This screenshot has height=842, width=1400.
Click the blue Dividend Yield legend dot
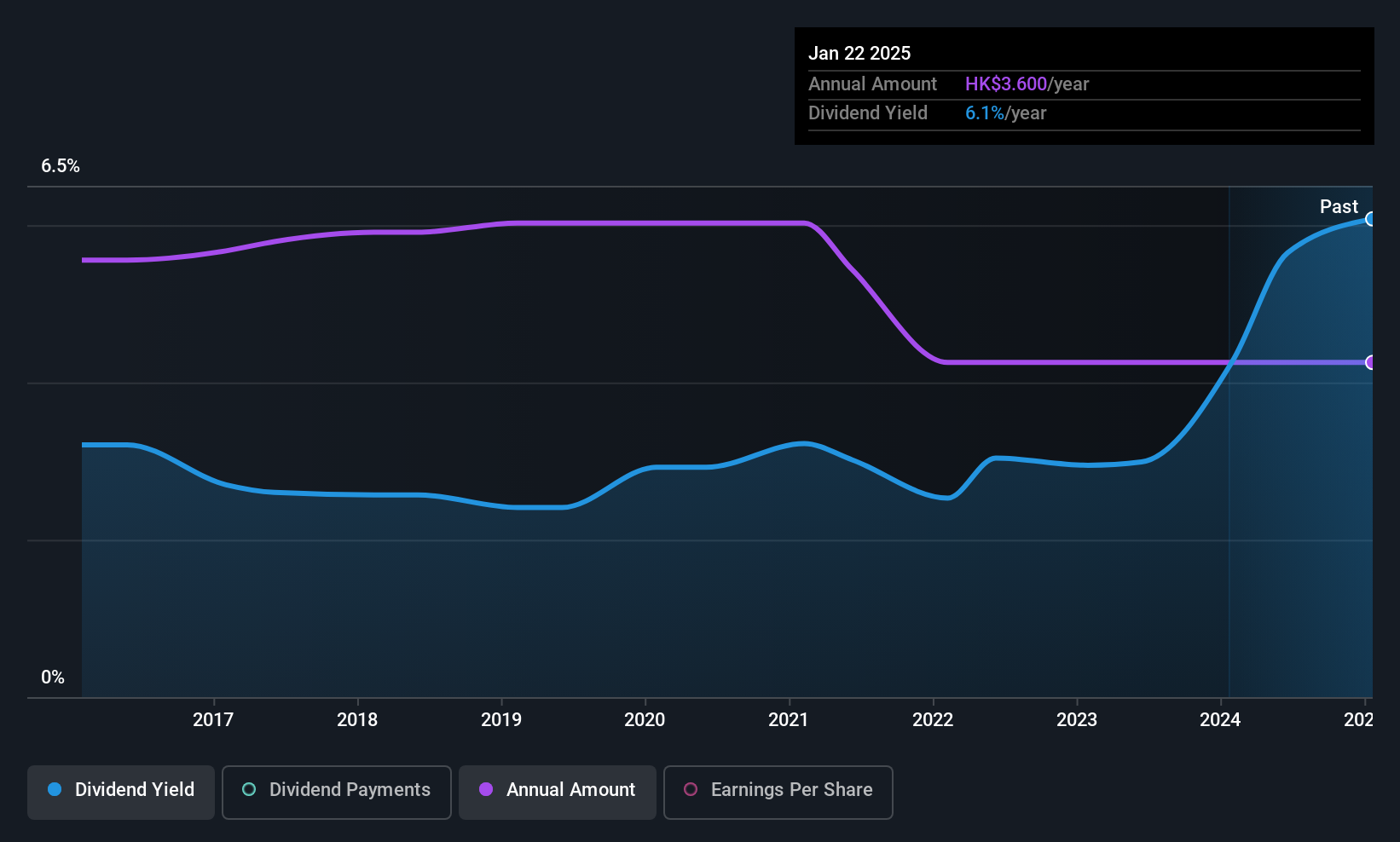coord(55,789)
